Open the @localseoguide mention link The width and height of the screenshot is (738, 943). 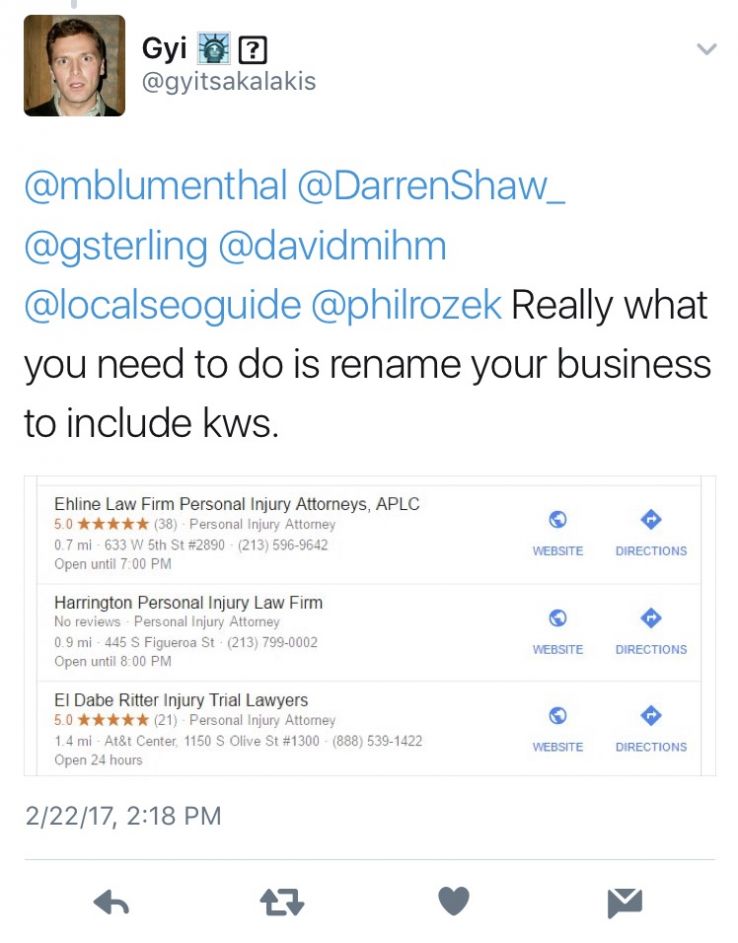(x=162, y=305)
